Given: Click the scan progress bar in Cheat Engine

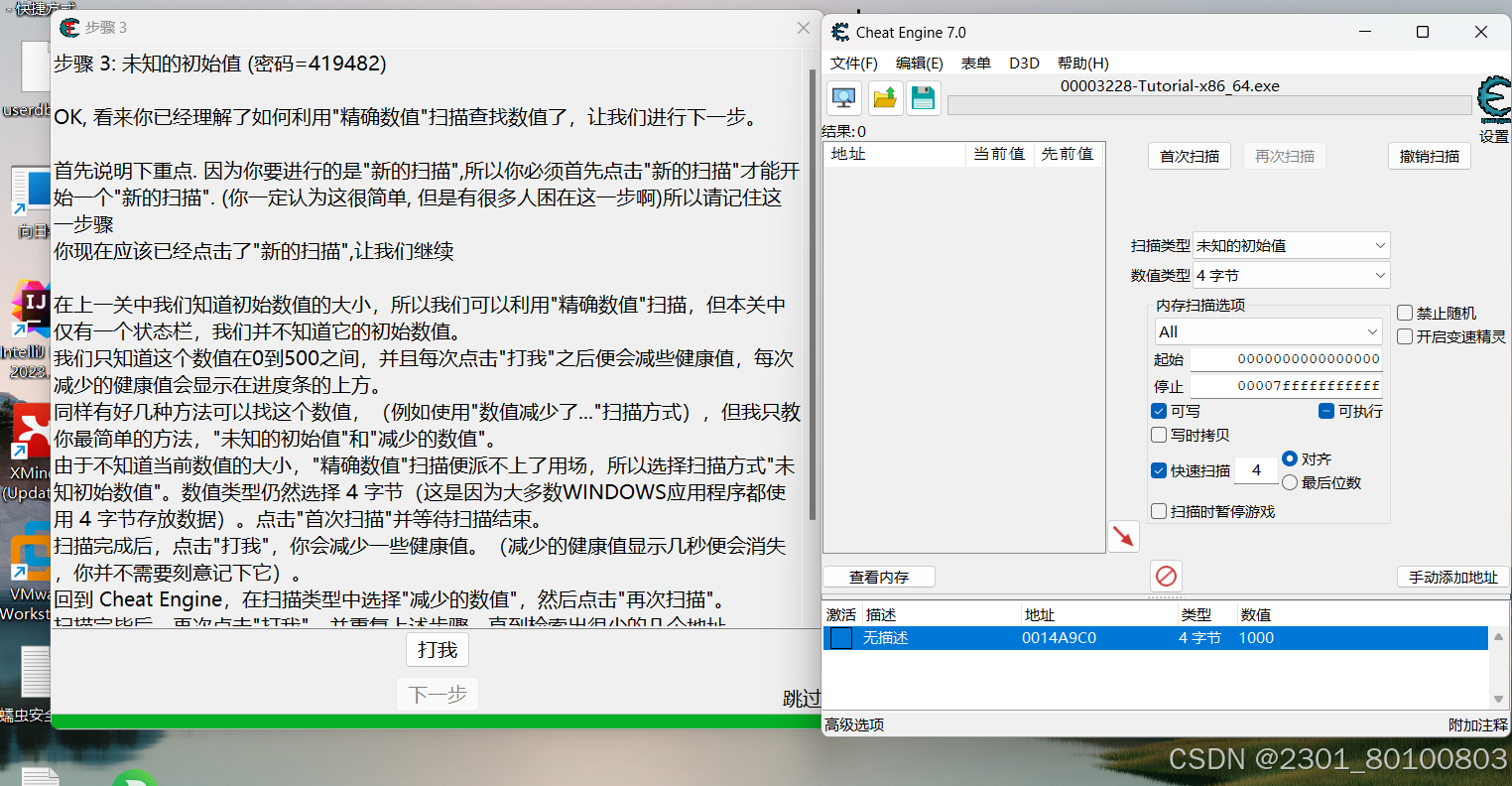Looking at the screenshot, I should pyautogui.click(x=1209, y=105).
